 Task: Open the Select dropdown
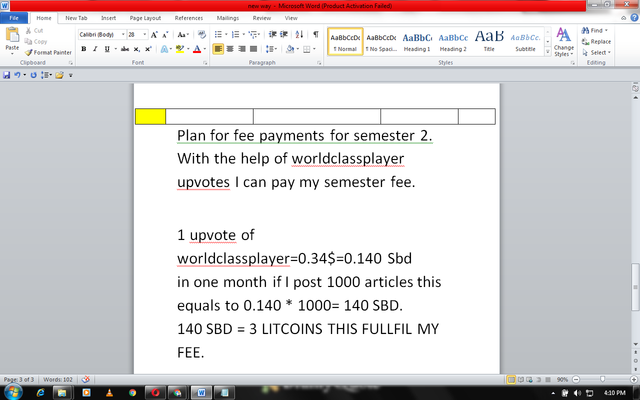pos(596,53)
